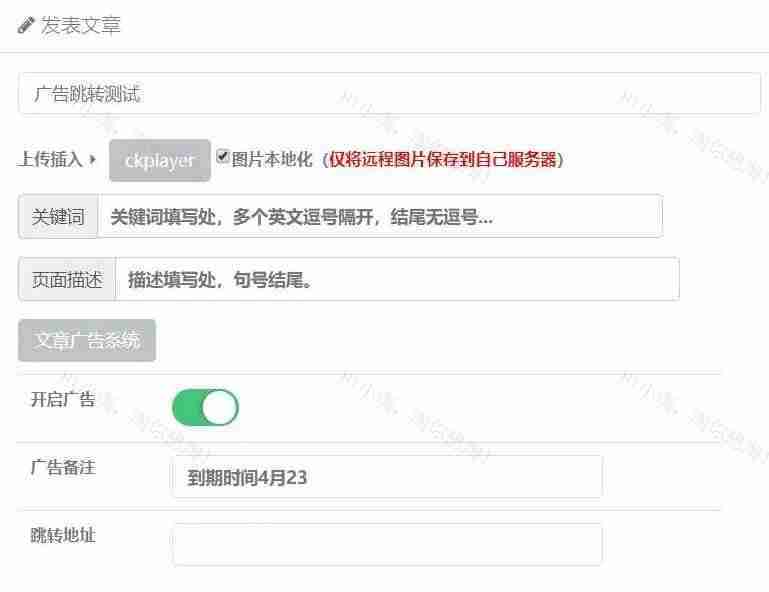Viewport: 769px width, 592px height.
Task: Focus the empty 跳转地址 input field
Action: [387, 544]
